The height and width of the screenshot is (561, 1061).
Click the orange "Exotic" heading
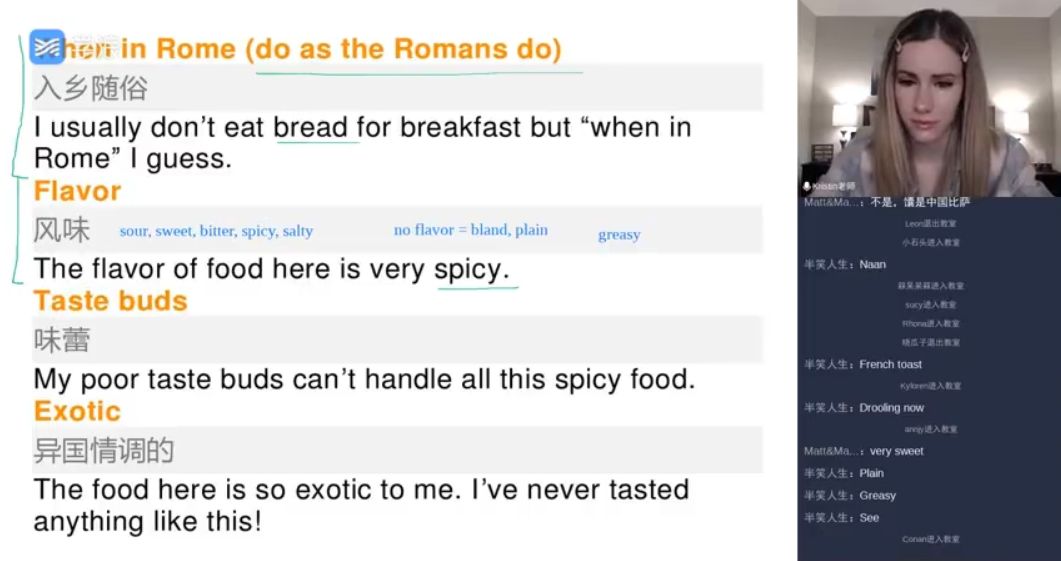pos(77,411)
